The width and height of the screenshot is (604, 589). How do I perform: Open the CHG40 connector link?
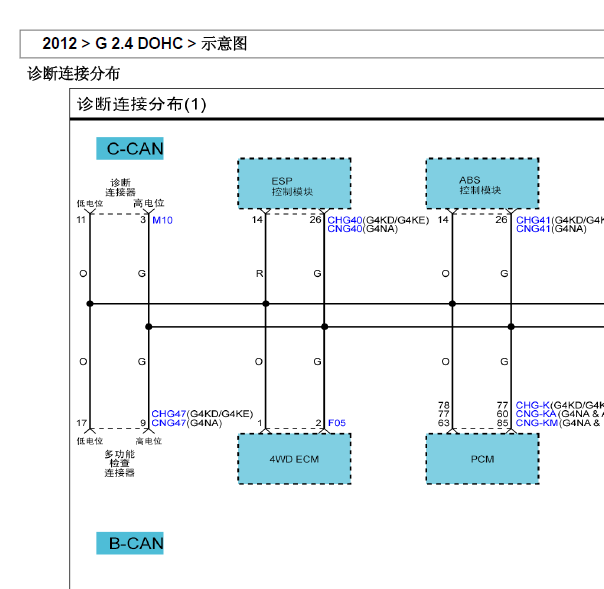[345, 220]
